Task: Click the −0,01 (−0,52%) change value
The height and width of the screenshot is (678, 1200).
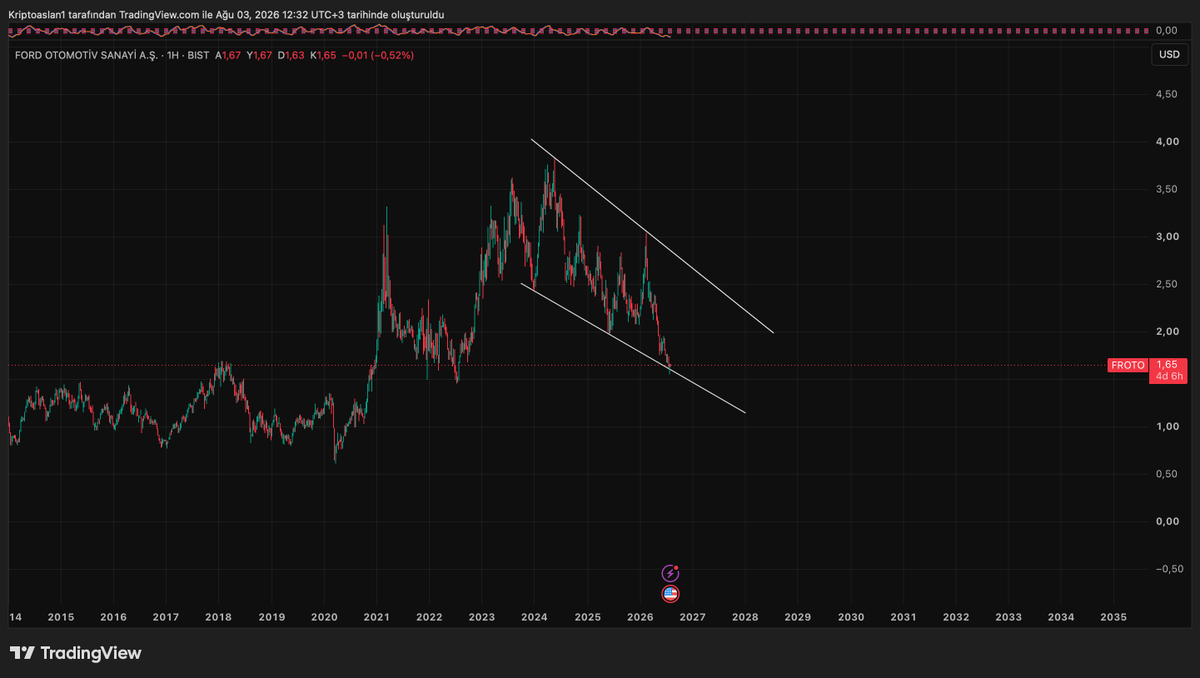Action: (x=378, y=55)
